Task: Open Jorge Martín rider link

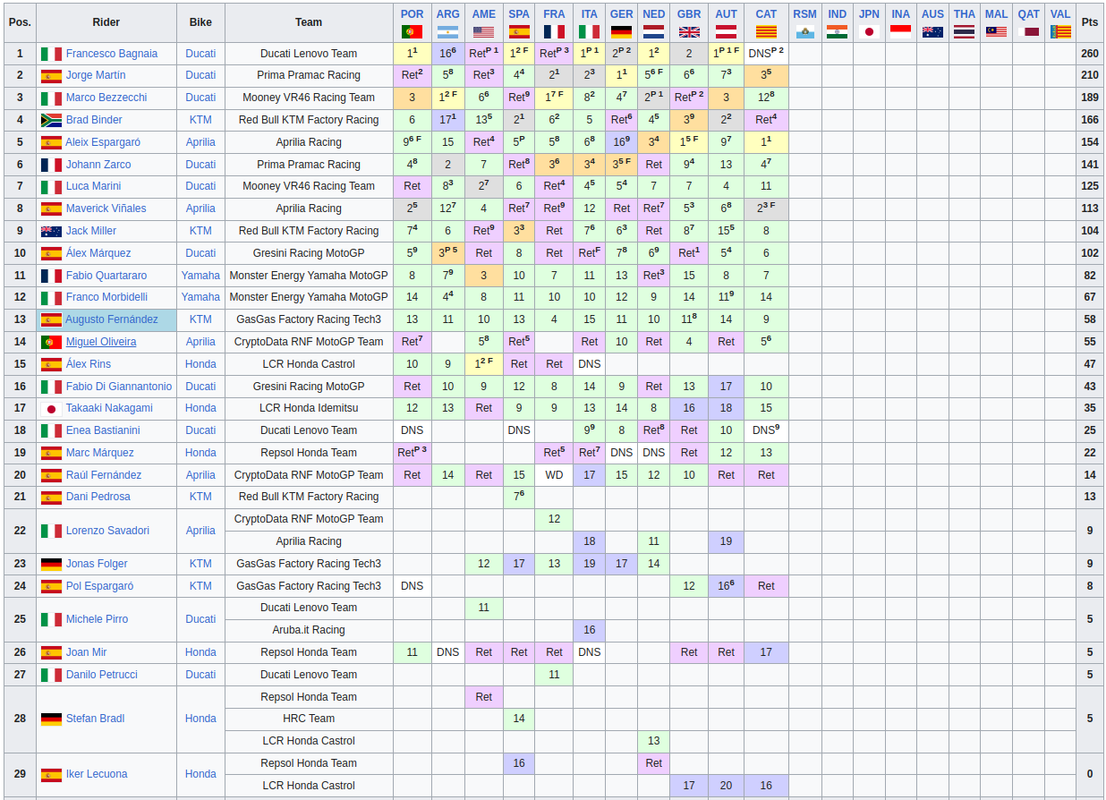Action: (95, 75)
